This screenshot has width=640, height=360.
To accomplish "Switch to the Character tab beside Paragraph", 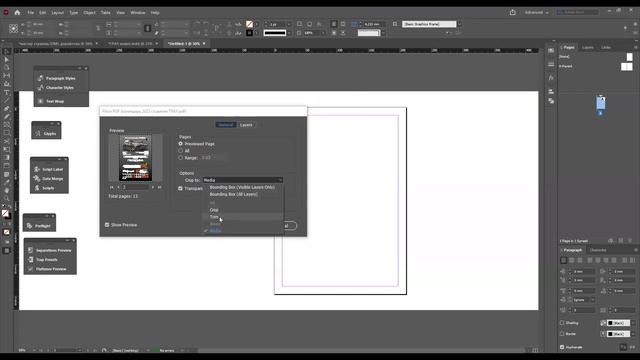I will click(598, 250).
